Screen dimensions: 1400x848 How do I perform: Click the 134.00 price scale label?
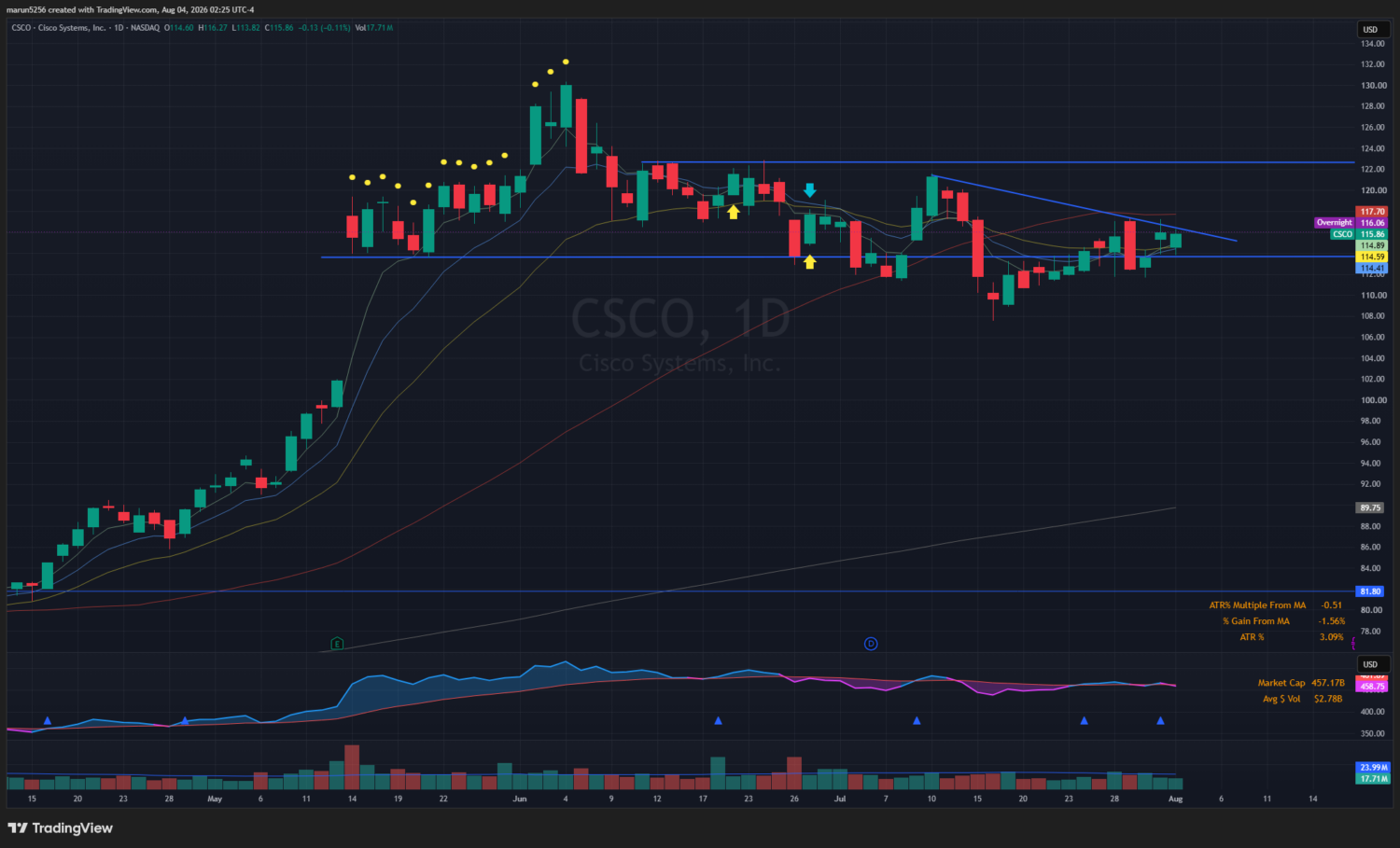pyautogui.click(x=1373, y=44)
